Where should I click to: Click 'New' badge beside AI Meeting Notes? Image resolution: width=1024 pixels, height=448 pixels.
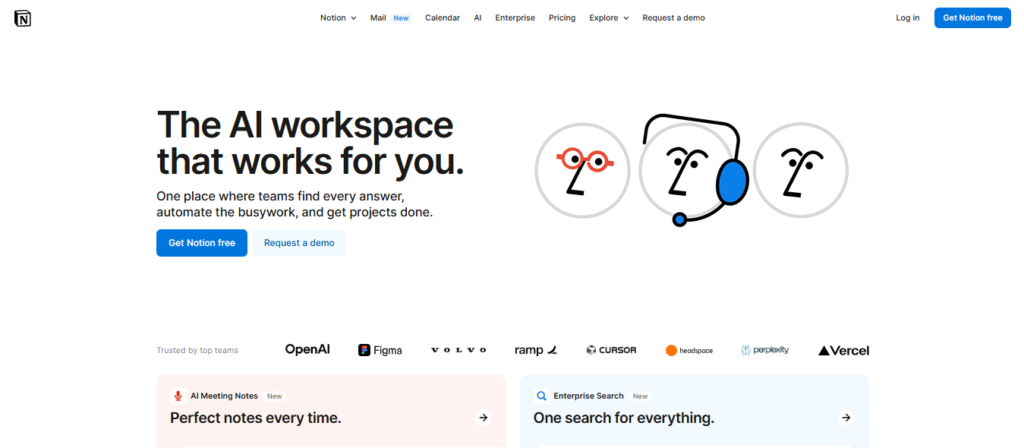point(274,396)
